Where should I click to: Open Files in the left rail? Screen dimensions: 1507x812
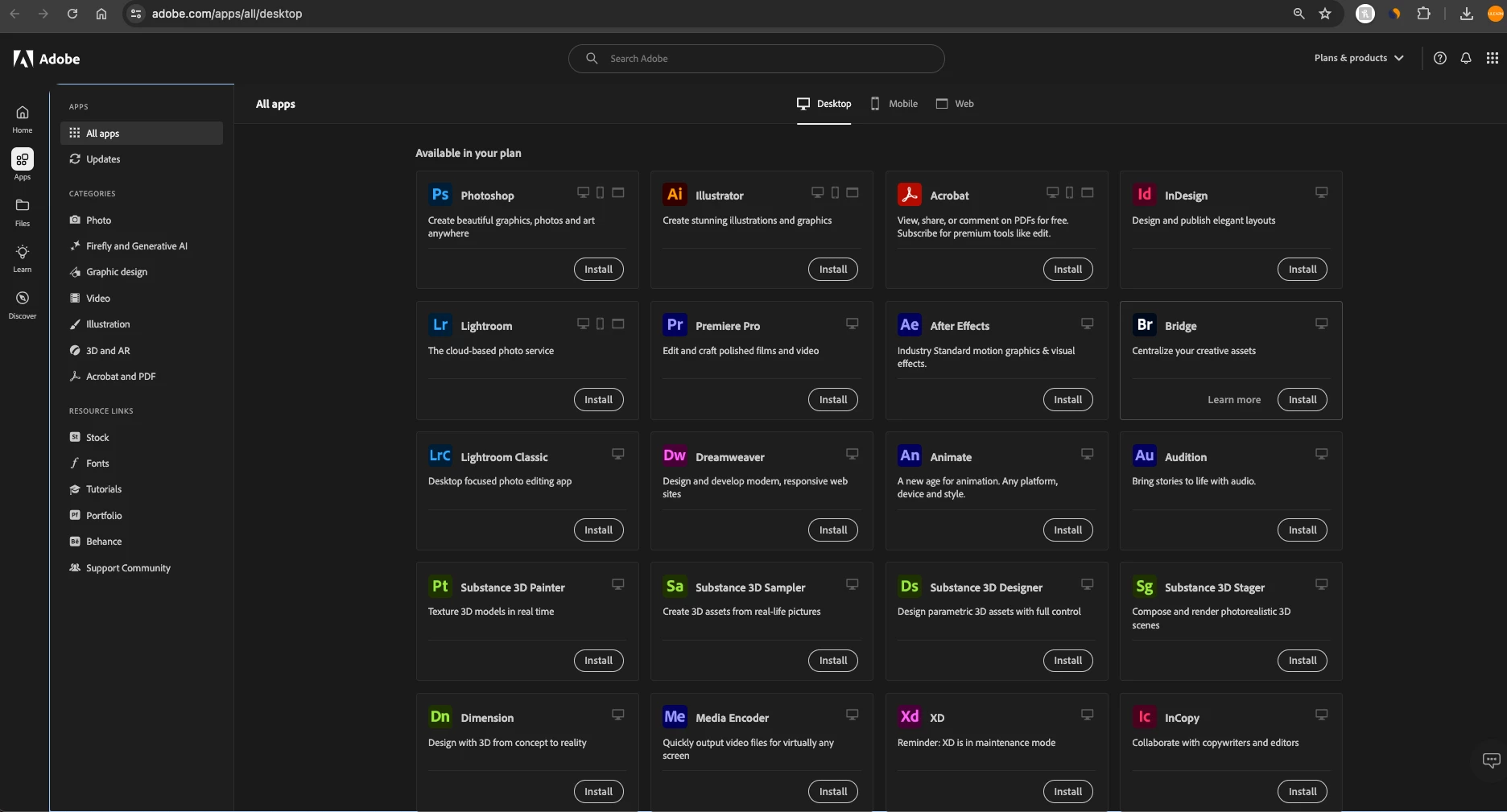[x=23, y=212]
